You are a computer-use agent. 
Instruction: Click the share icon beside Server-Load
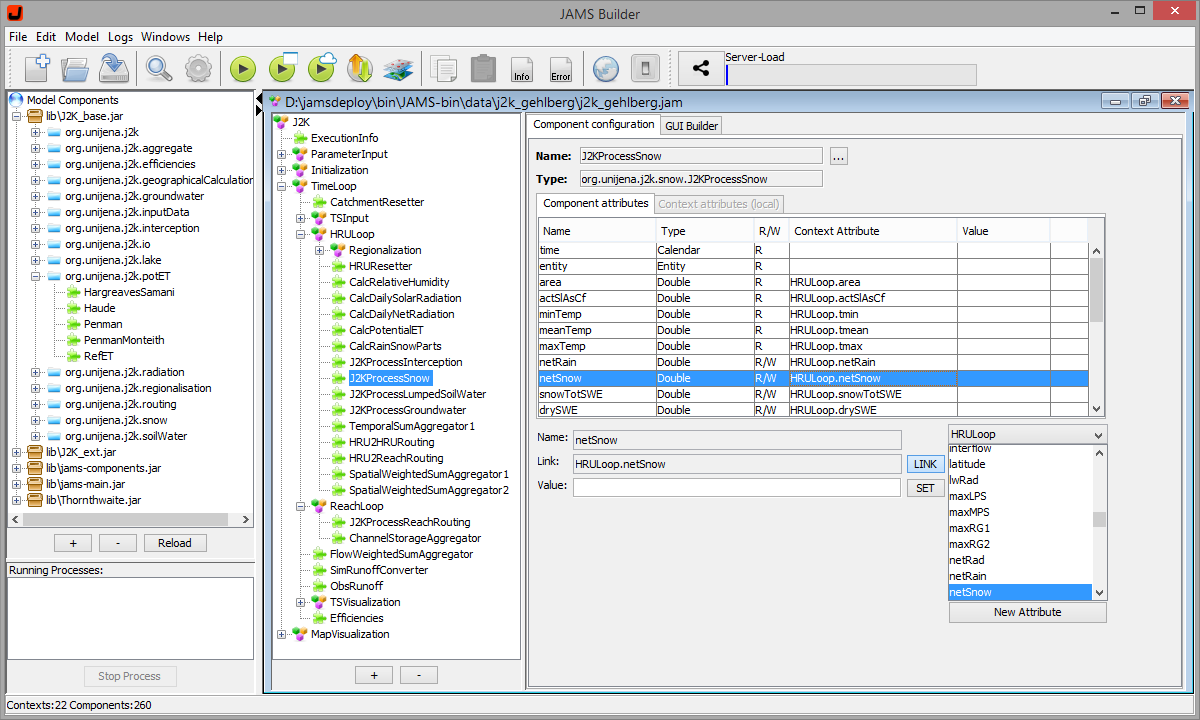(x=701, y=68)
